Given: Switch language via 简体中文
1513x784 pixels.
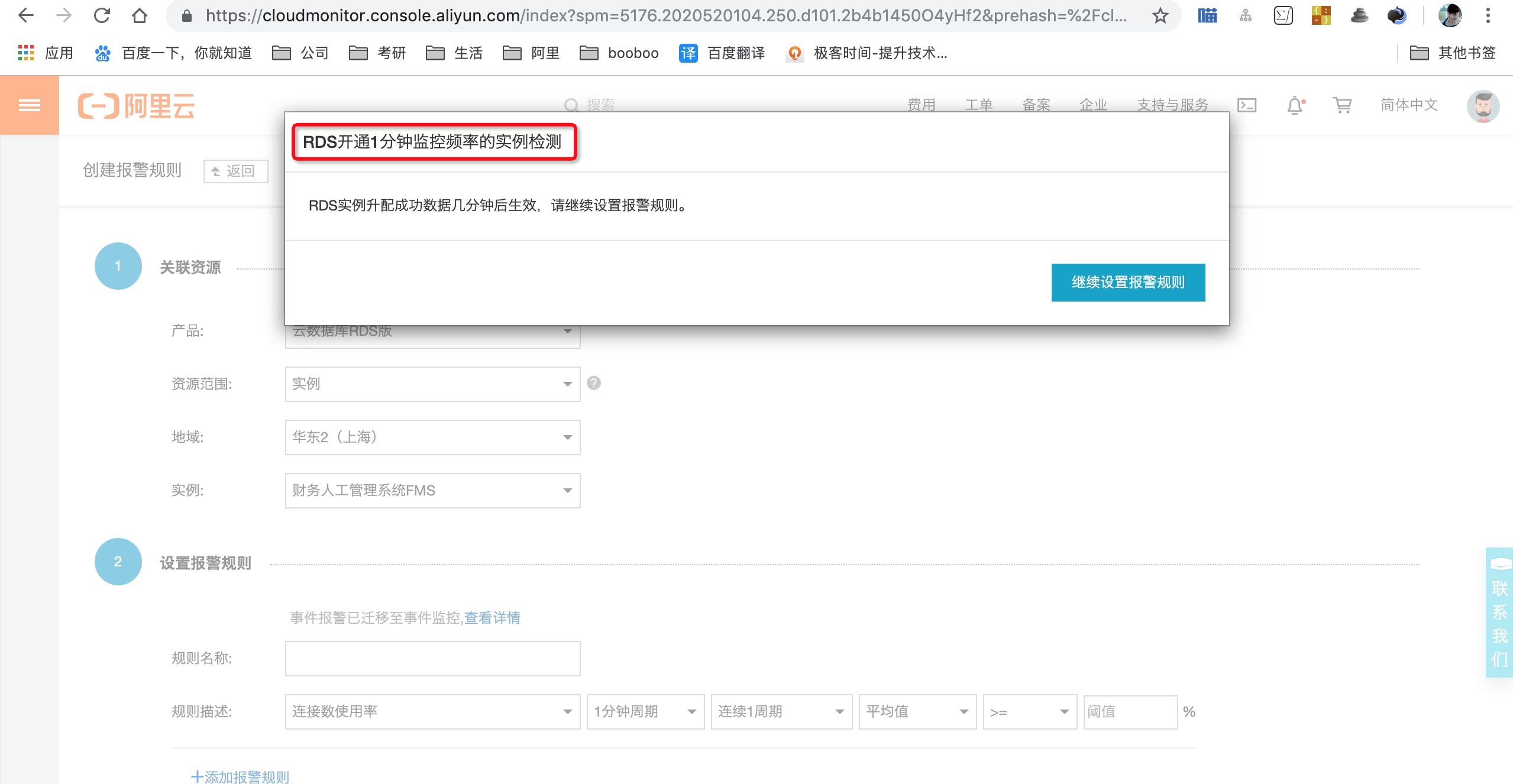Looking at the screenshot, I should point(1409,105).
